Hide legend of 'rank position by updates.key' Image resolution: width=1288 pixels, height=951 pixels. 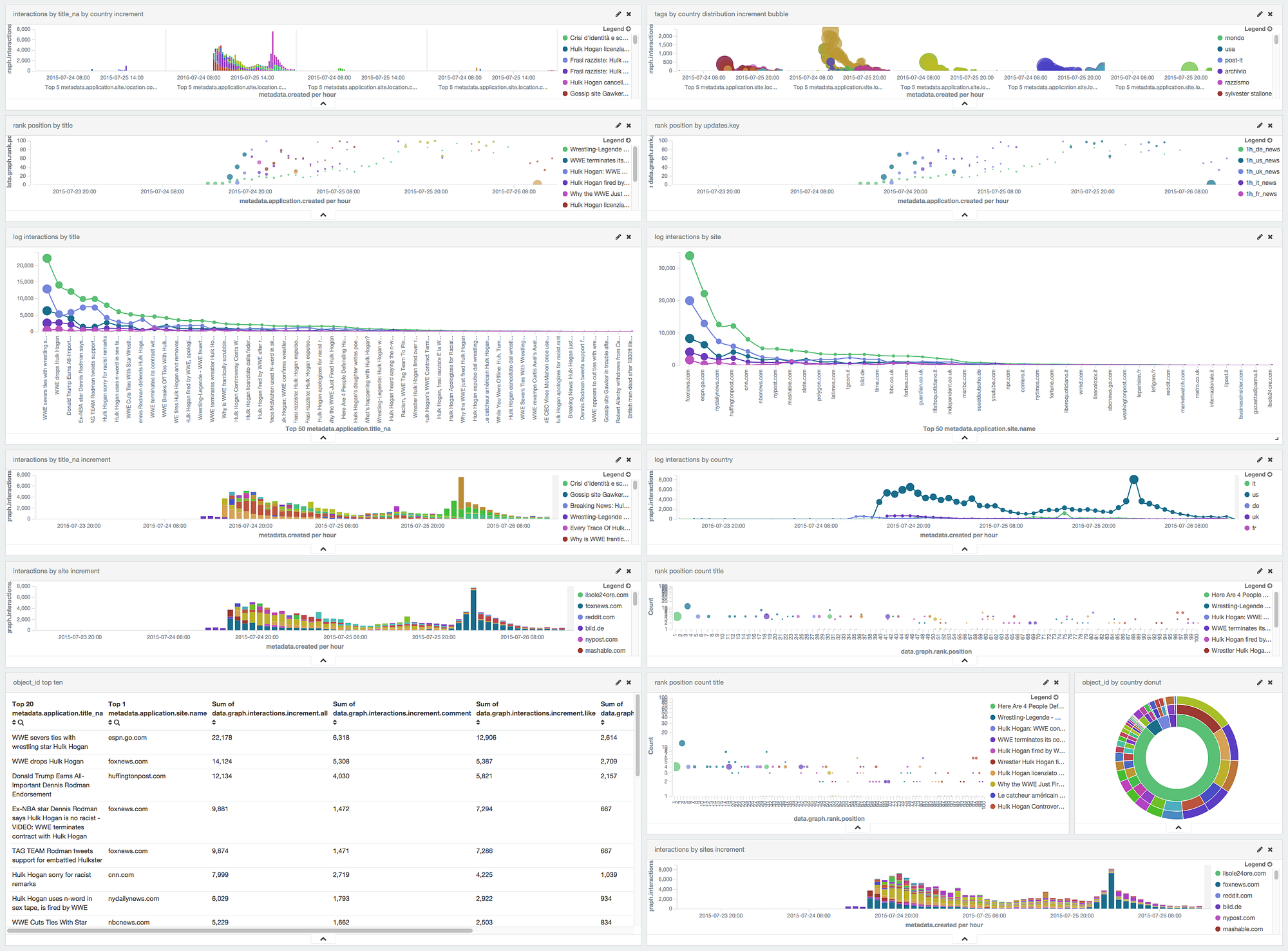tap(1258, 140)
